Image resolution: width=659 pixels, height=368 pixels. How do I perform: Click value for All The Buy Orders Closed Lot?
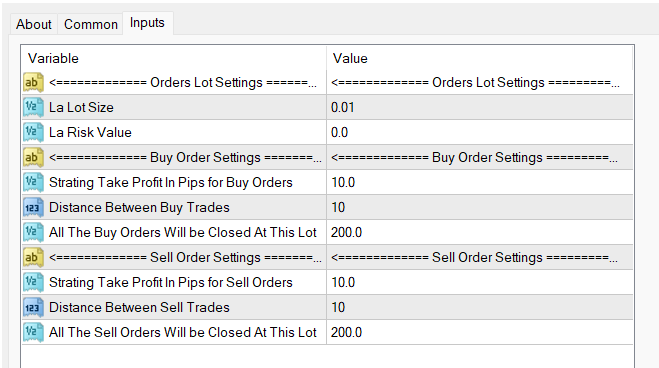pyautogui.click(x=480, y=232)
